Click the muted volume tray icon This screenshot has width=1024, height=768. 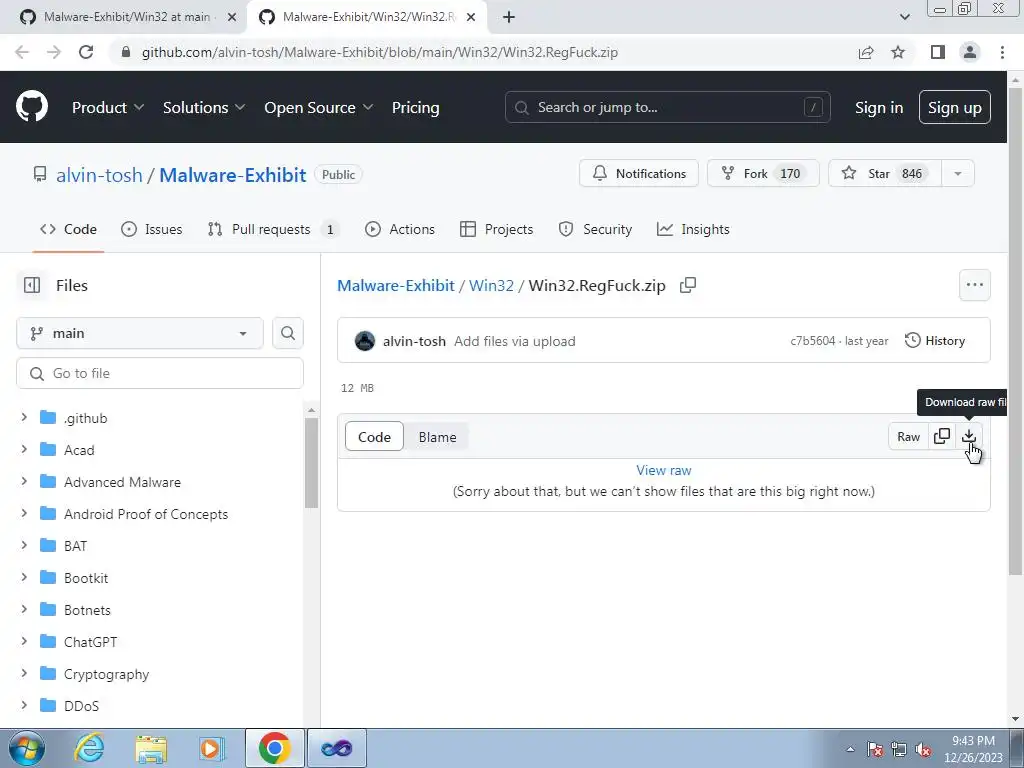coord(923,749)
